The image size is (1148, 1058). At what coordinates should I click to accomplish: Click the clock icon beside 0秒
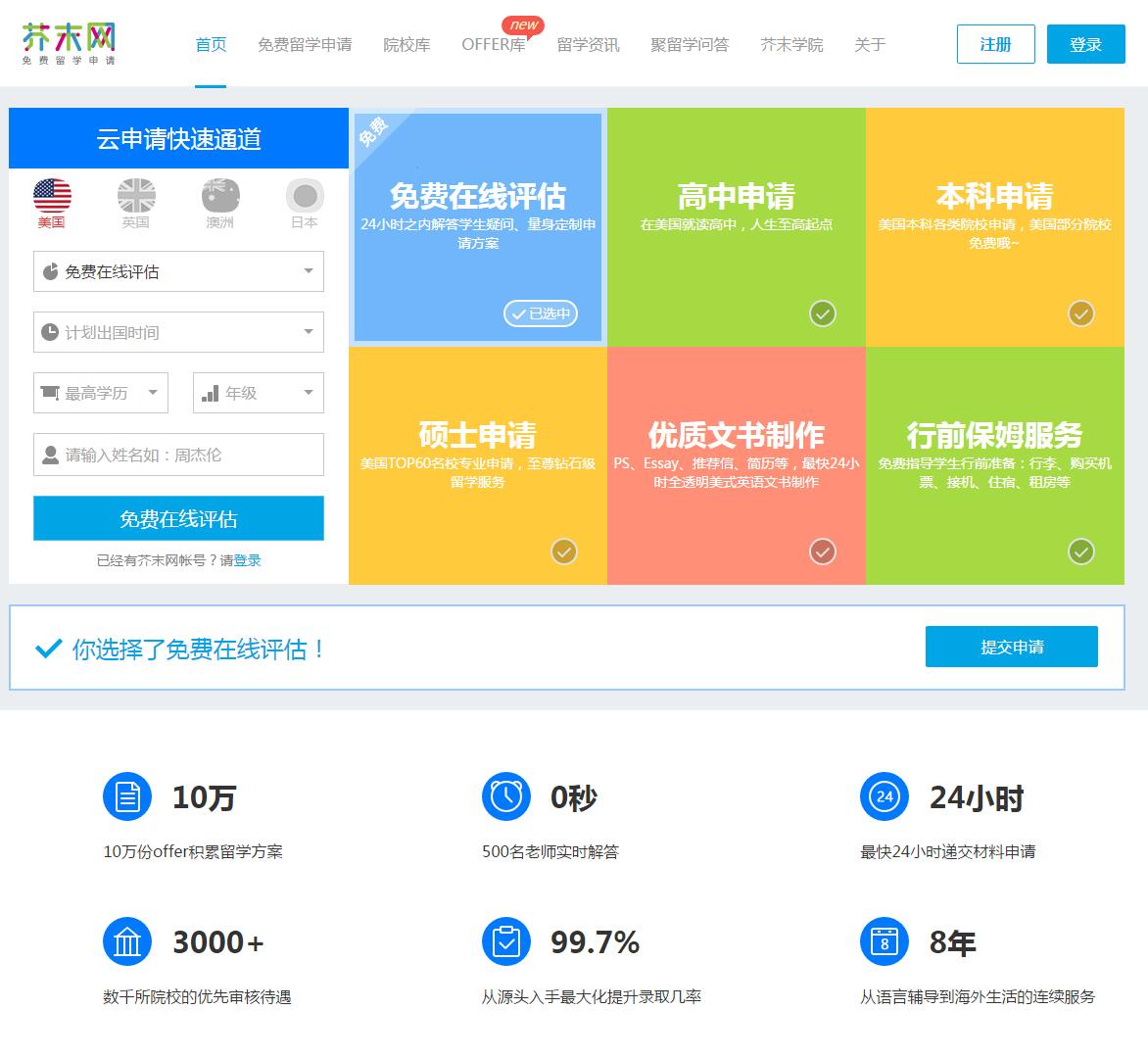(505, 796)
